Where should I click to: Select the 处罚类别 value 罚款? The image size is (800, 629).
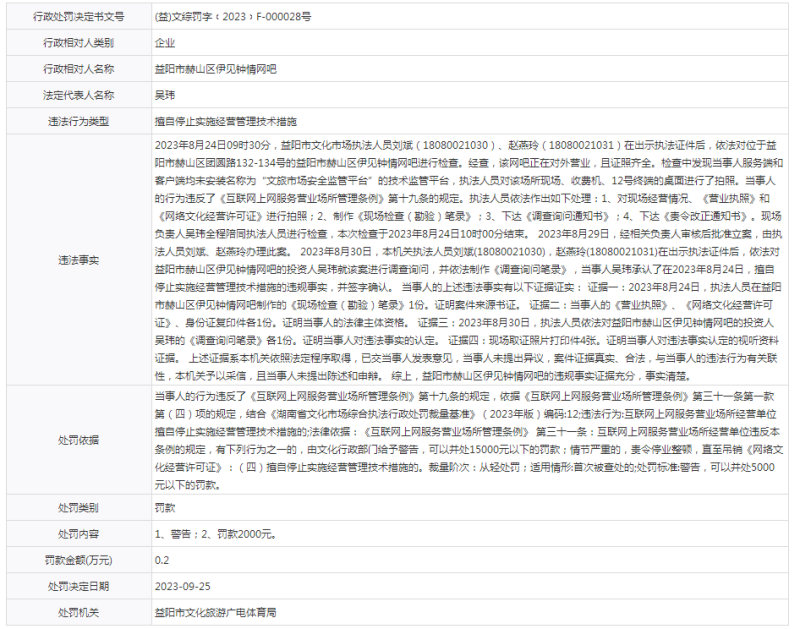[x=166, y=508]
